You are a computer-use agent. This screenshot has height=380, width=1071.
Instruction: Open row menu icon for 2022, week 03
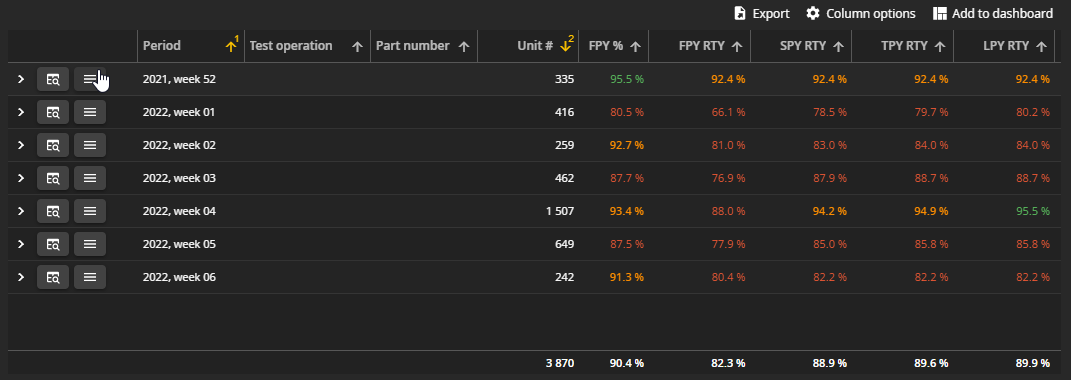pyautogui.click(x=89, y=178)
